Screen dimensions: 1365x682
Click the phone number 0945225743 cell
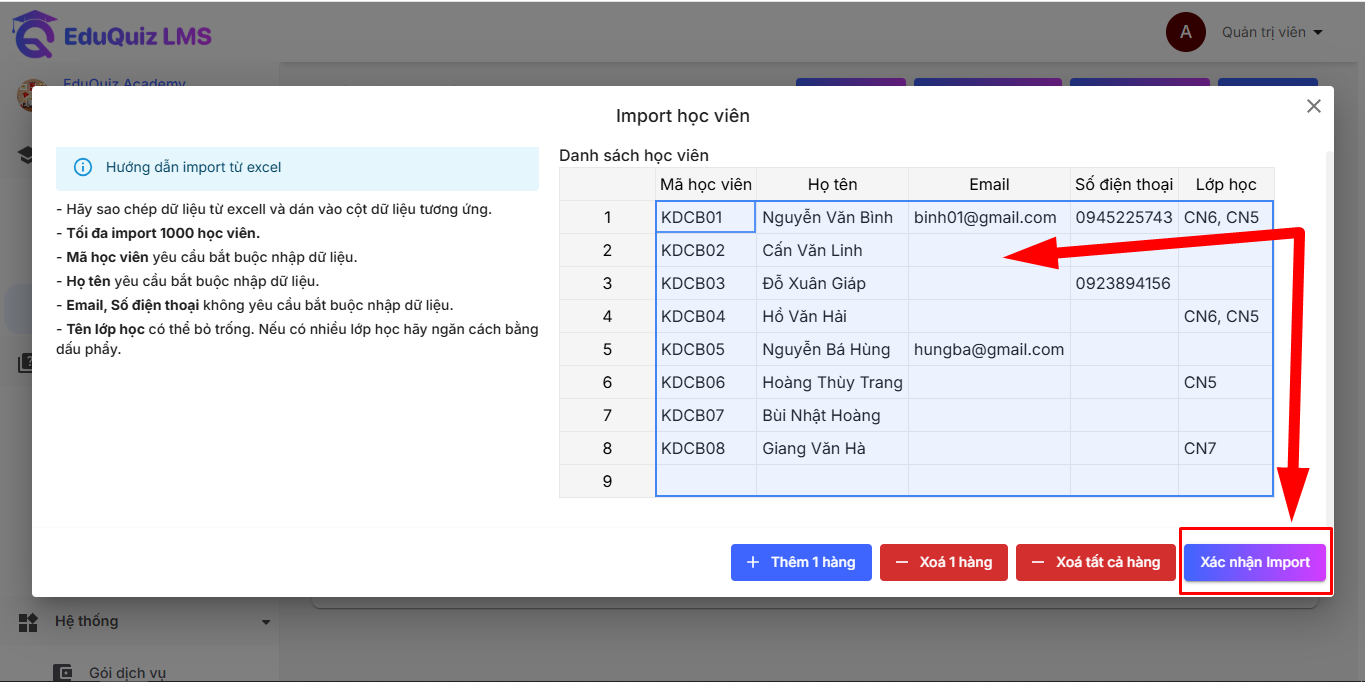(1124, 217)
